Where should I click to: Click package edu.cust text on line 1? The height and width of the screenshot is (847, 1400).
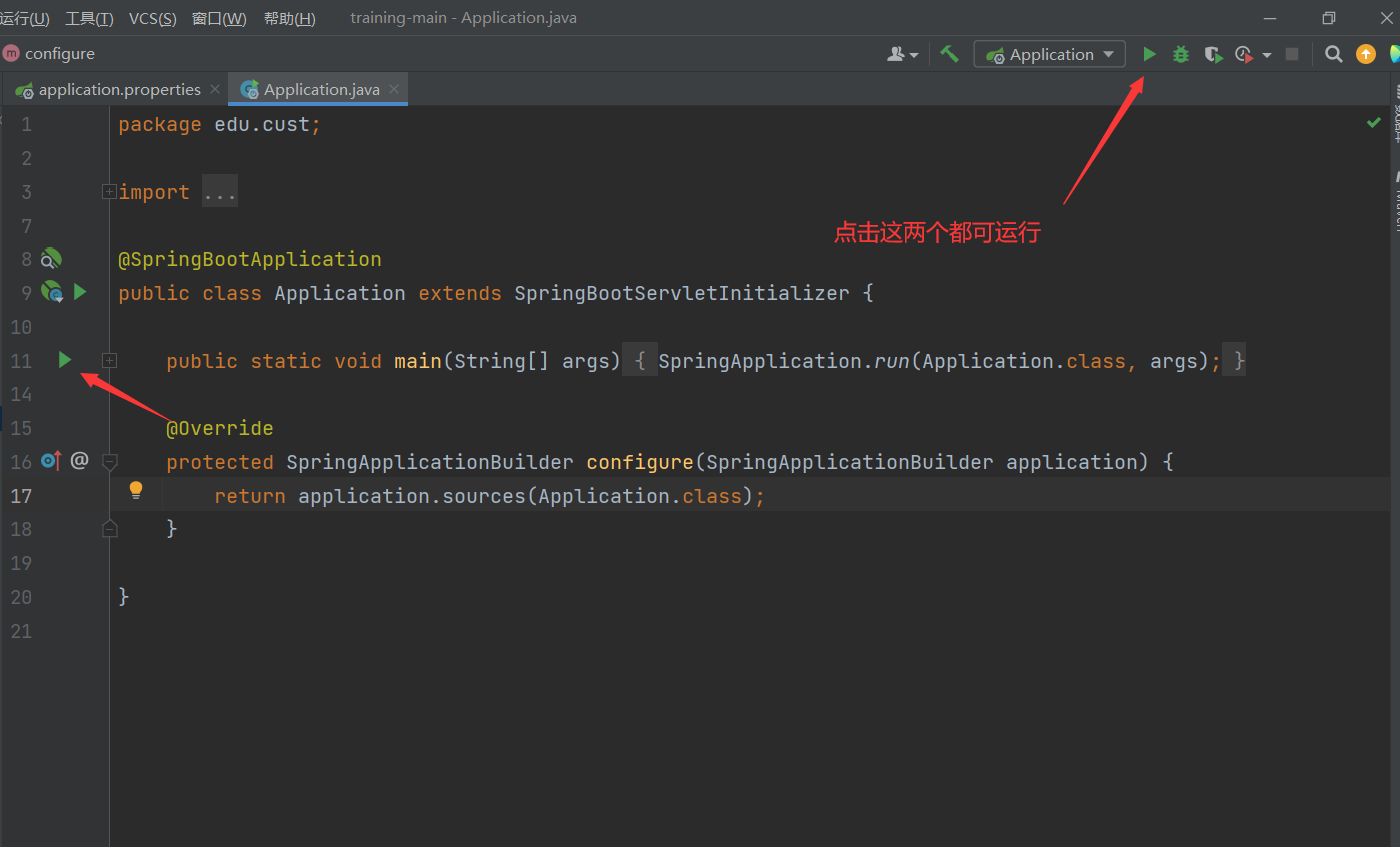(x=219, y=125)
